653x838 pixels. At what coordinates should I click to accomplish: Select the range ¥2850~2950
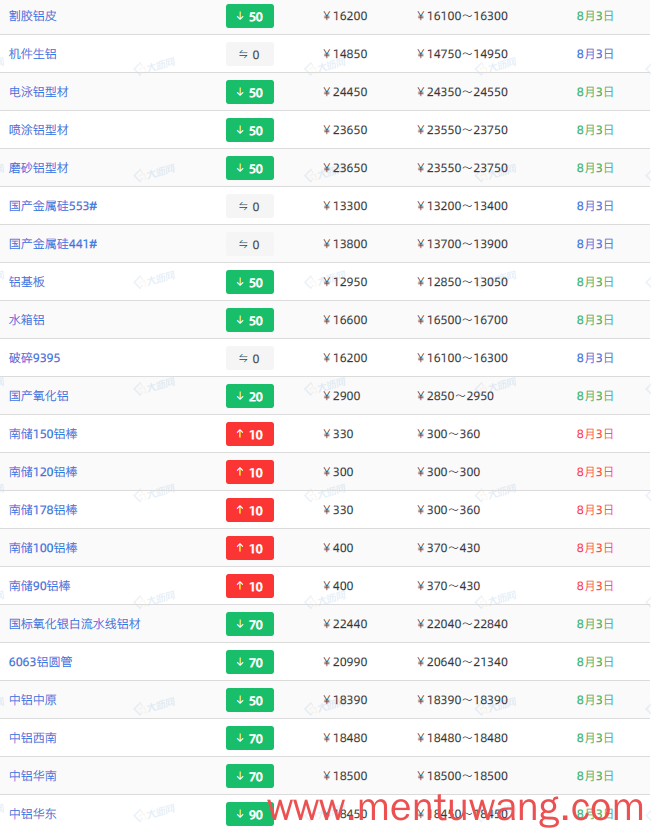coord(455,396)
